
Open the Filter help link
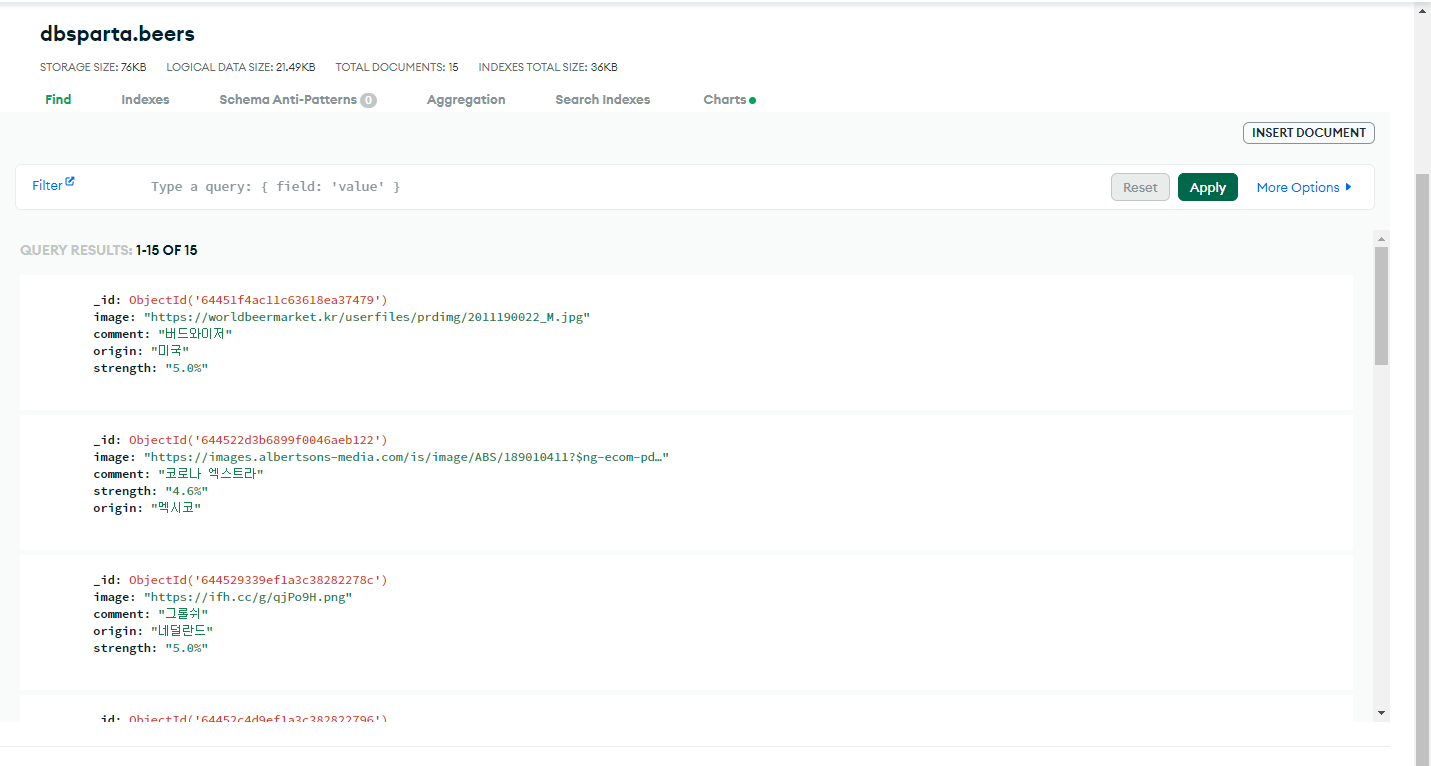click(53, 185)
